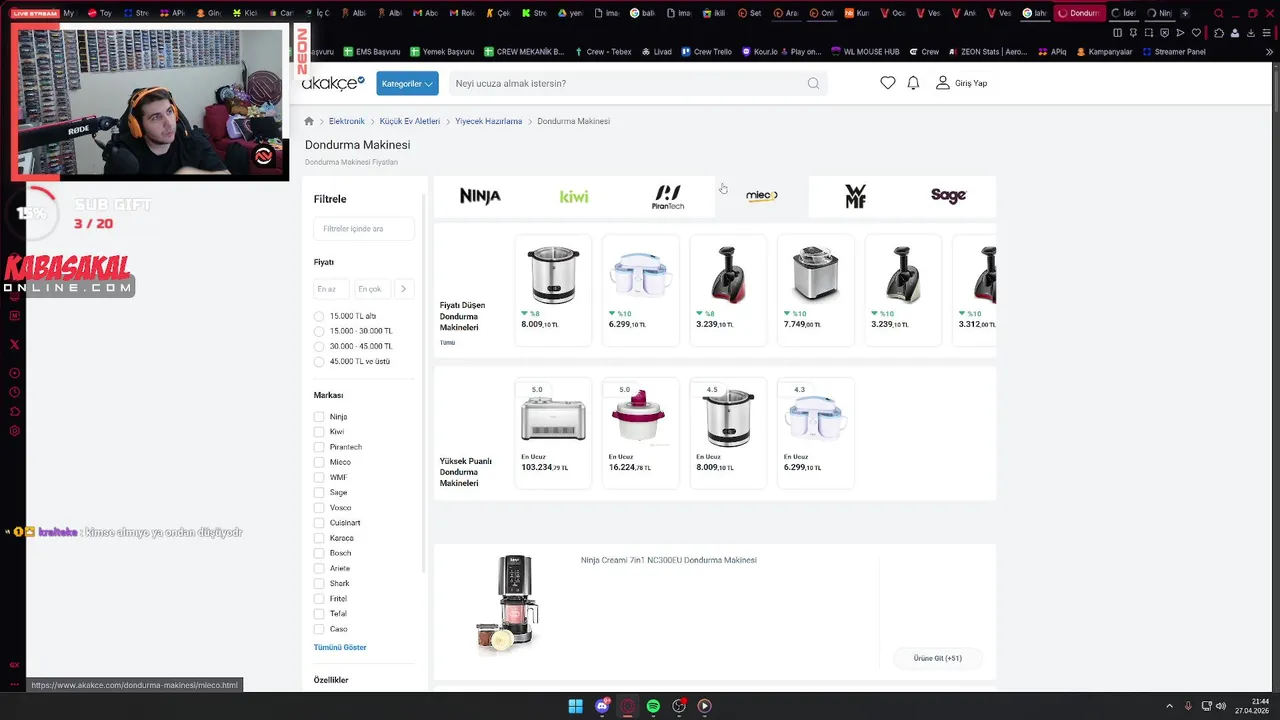Open the Yemek Başvuru bookmark

coord(441,51)
